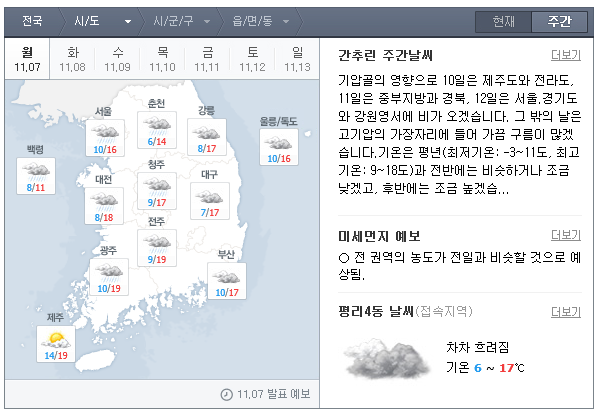Click the 평리4동 날씨 heading
Viewport: 600px width, 417px height.
pos(376,311)
